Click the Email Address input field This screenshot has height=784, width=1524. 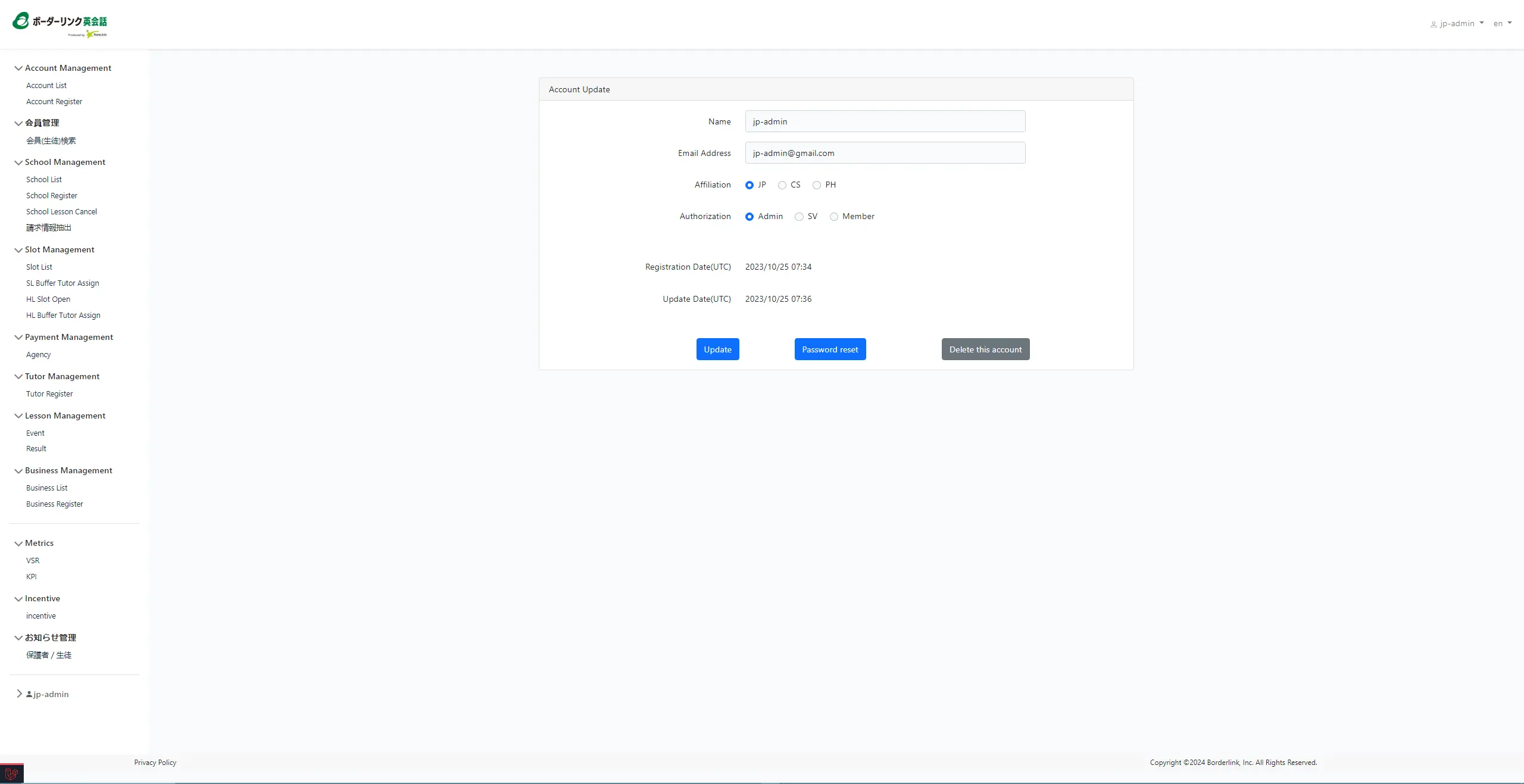(x=885, y=153)
